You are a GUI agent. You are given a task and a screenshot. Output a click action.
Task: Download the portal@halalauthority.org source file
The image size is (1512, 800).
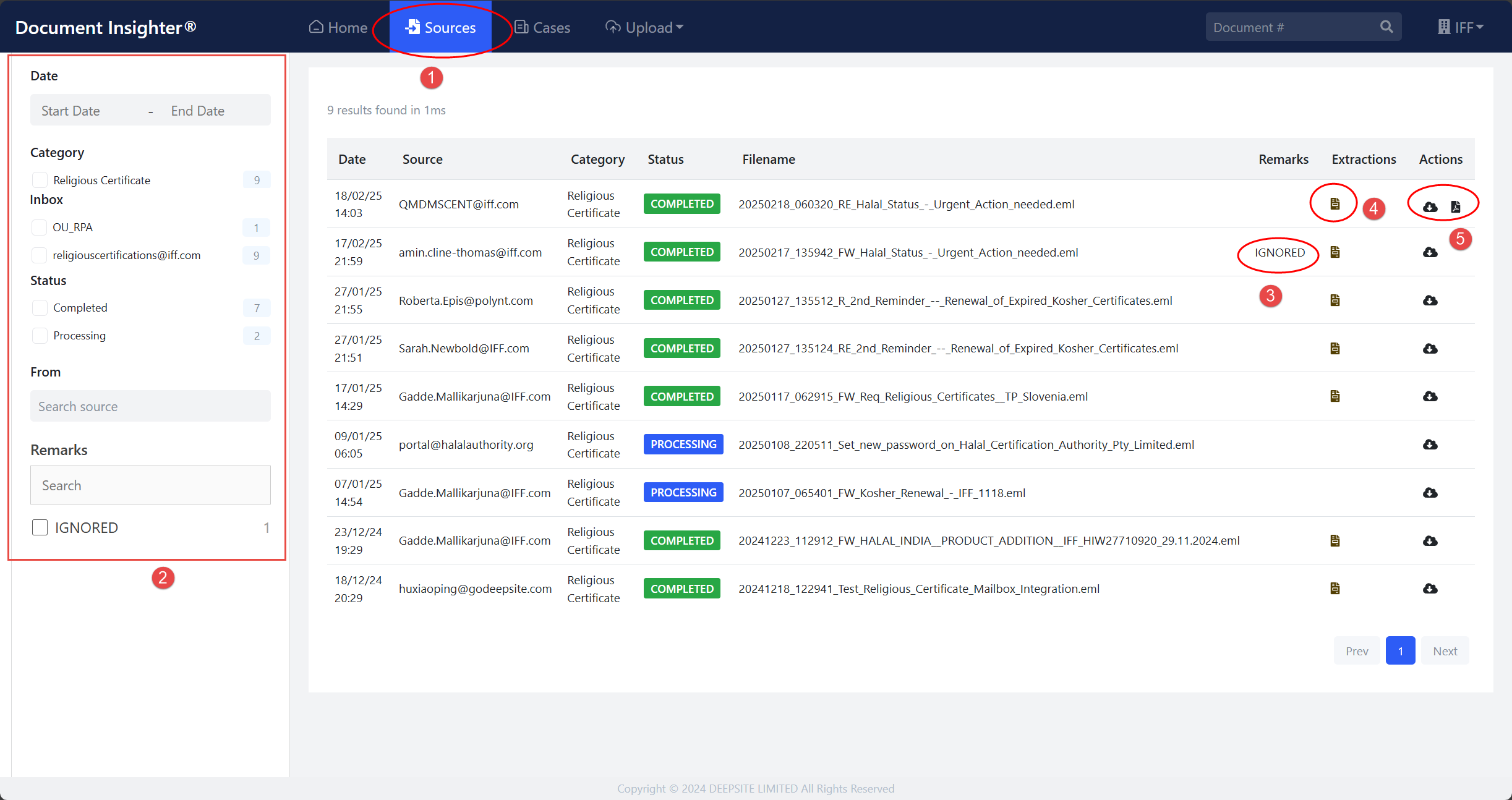click(x=1430, y=445)
